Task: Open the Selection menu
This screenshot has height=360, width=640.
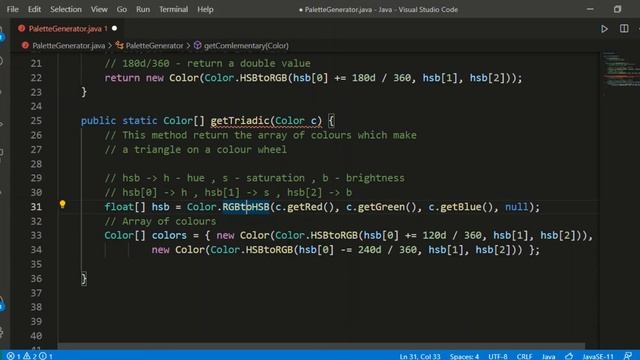Action: (66, 9)
